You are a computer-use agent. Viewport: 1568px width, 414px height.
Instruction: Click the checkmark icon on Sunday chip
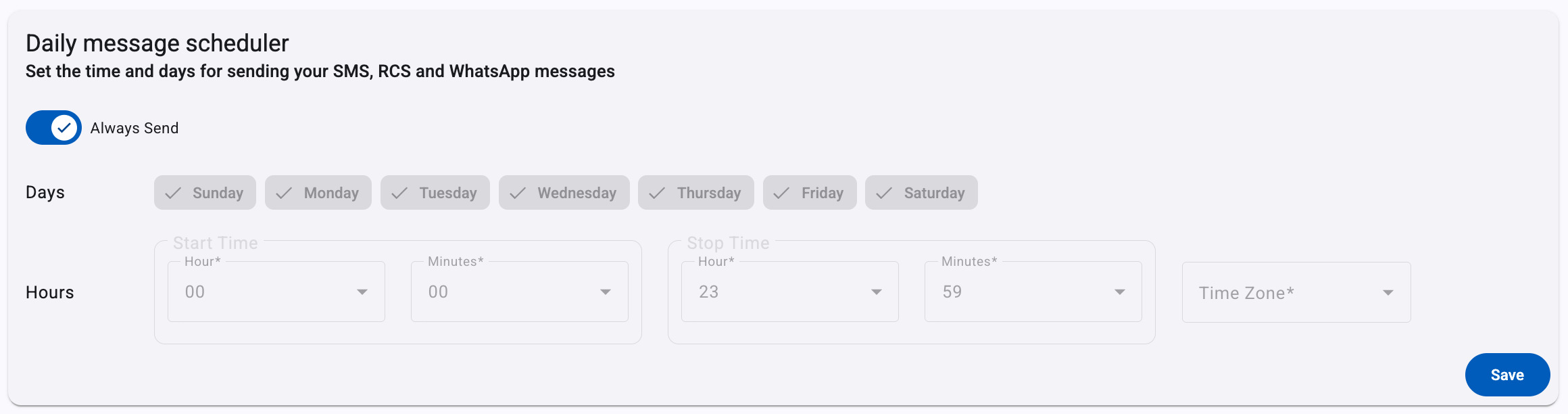(x=173, y=193)
